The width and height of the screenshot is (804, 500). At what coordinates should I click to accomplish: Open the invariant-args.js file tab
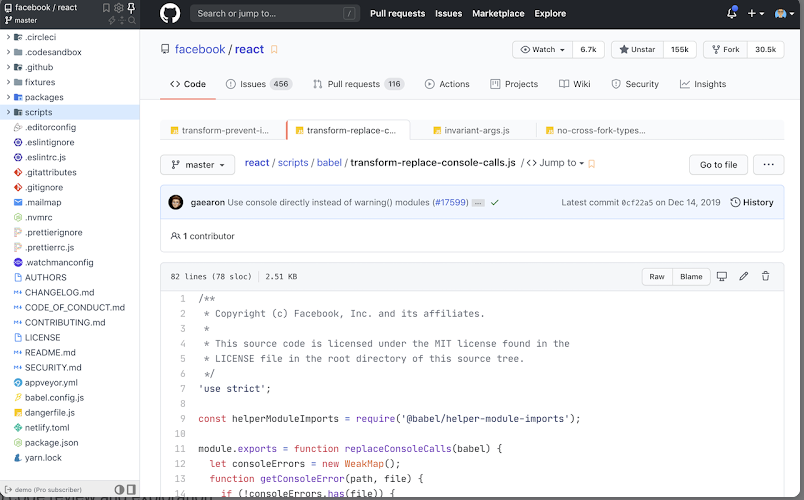click(472, 130)
